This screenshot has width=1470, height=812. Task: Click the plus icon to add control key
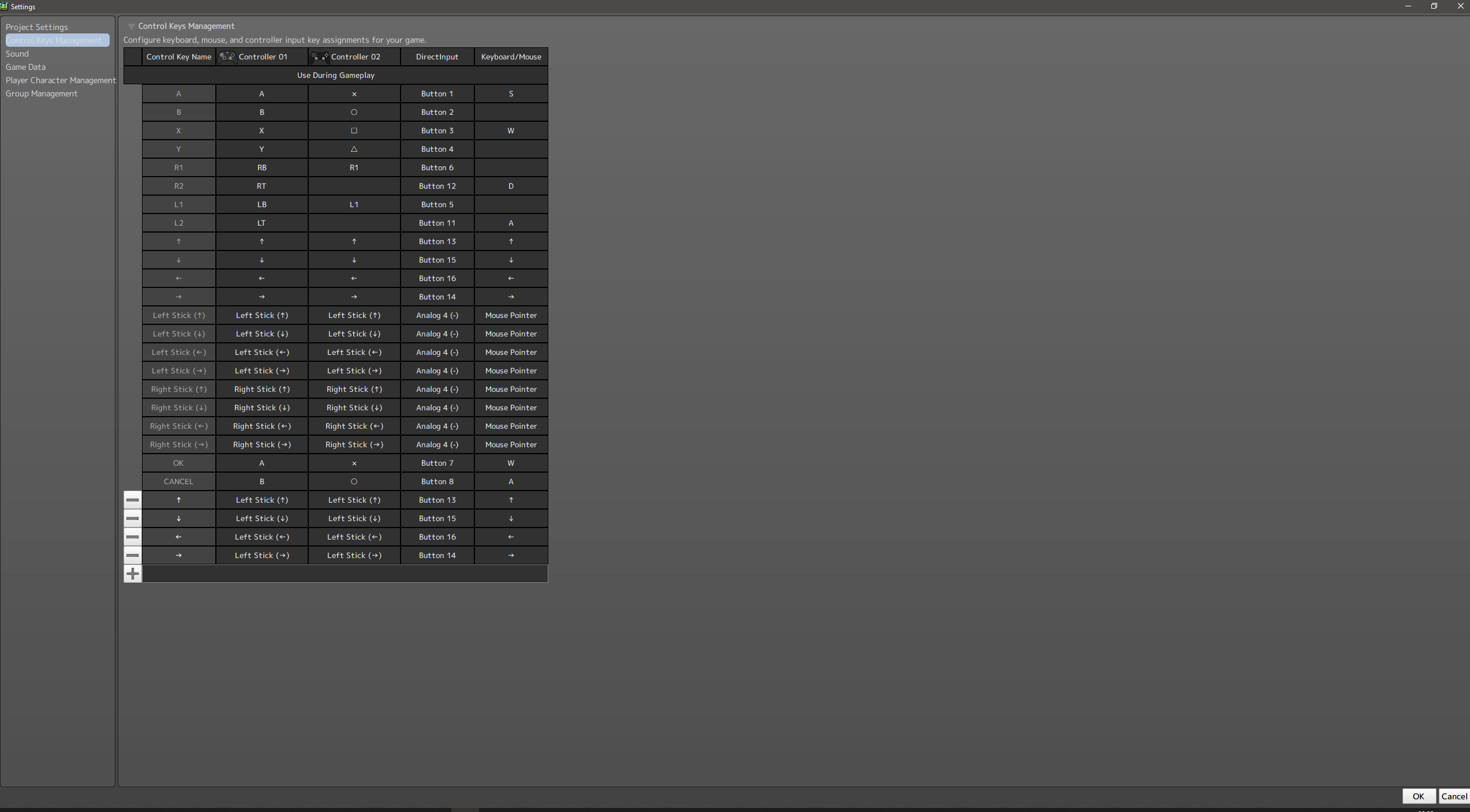click(132, 574)
